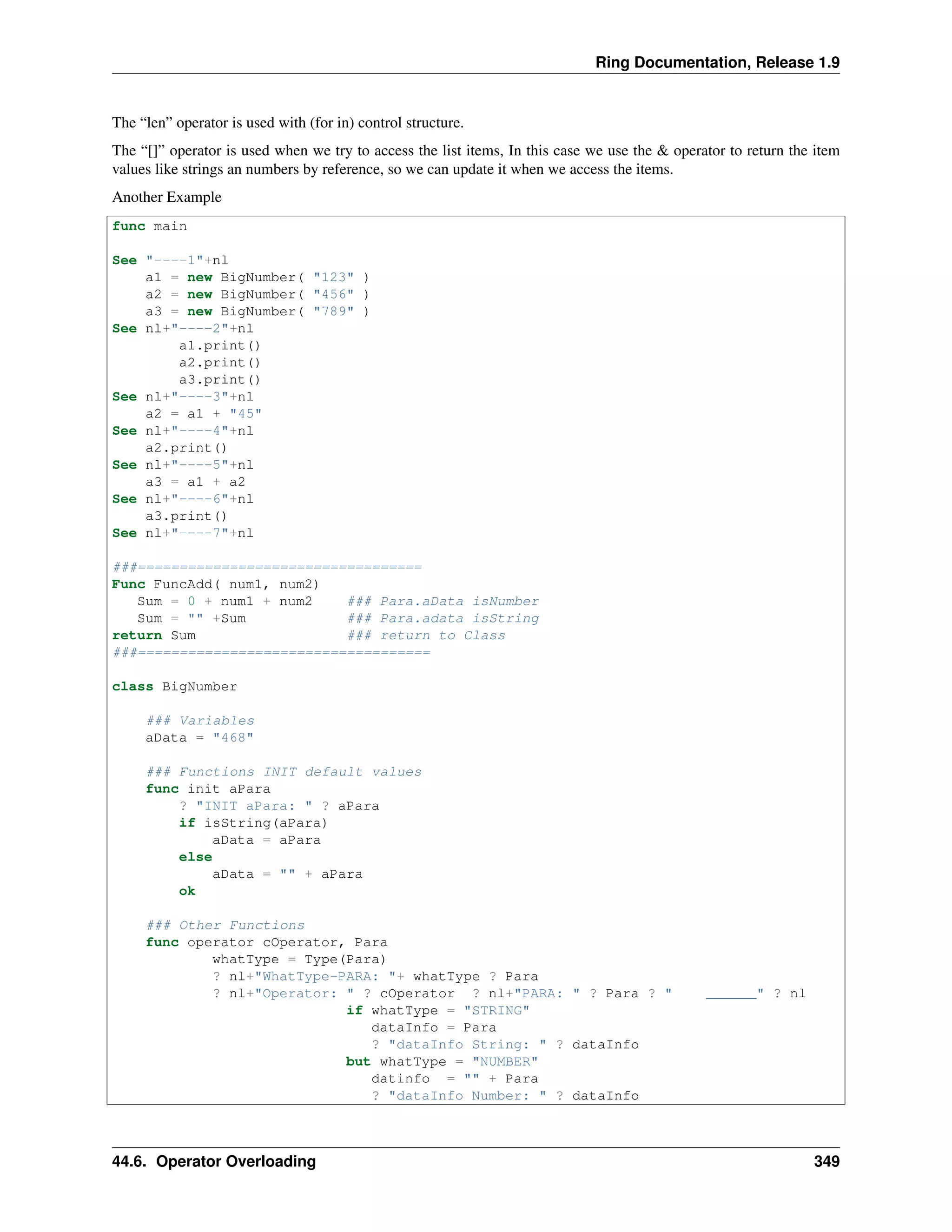Click the 'whatType = Type(Para)' line
This screenshot has height=1232, width=952.
click(299, 959)
